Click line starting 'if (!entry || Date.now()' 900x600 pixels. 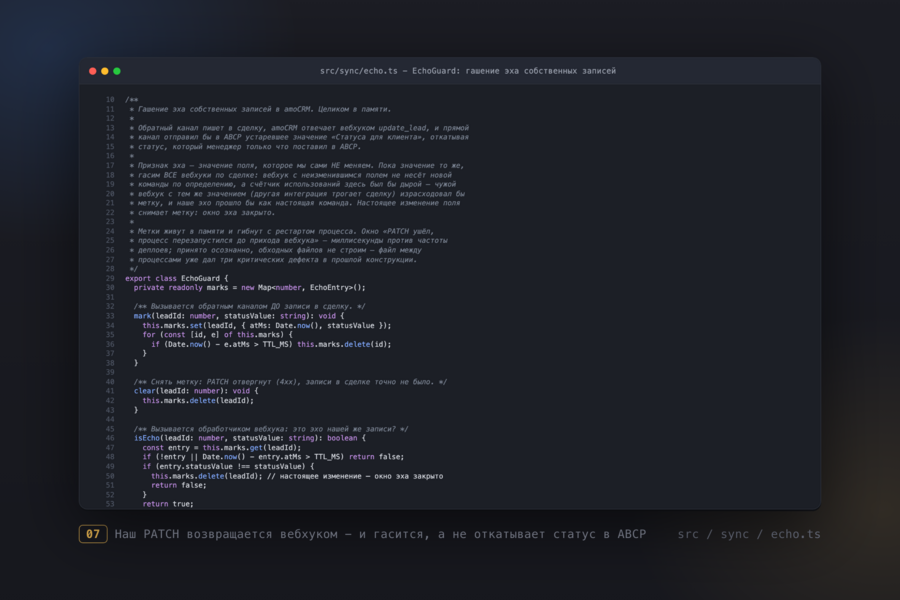tap(273, 457)
